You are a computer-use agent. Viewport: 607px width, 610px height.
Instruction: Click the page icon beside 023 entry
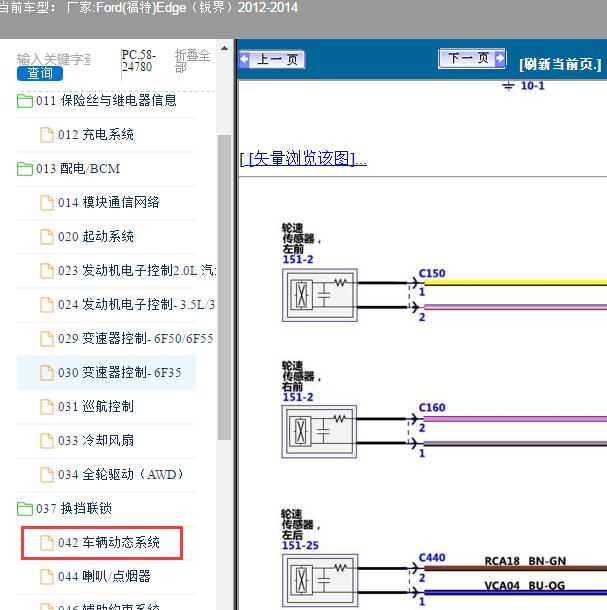[x=47, y=271]
